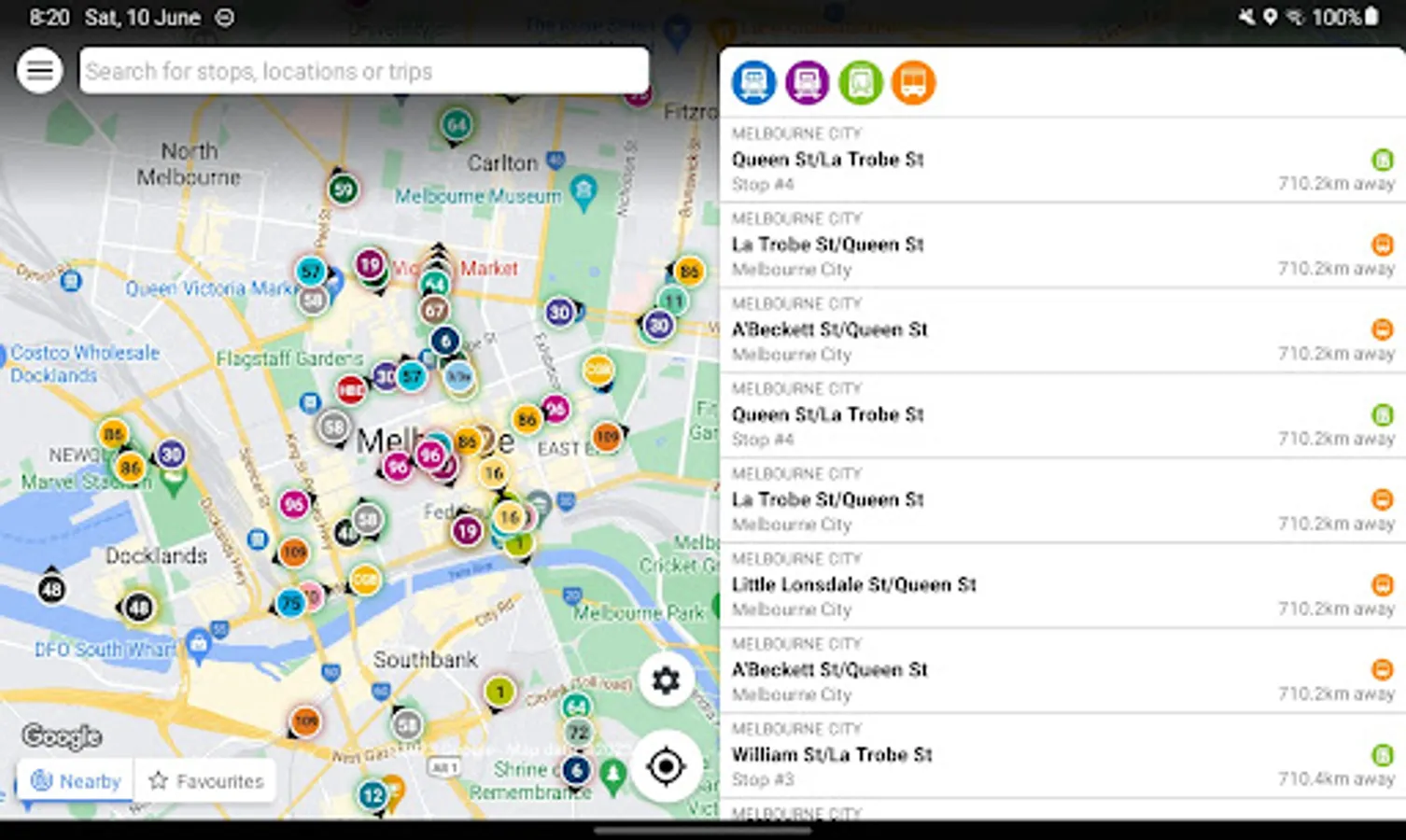Toggle the blue train mode filter
Viewport: 1406px width, 840px height.
pos(753,82)
